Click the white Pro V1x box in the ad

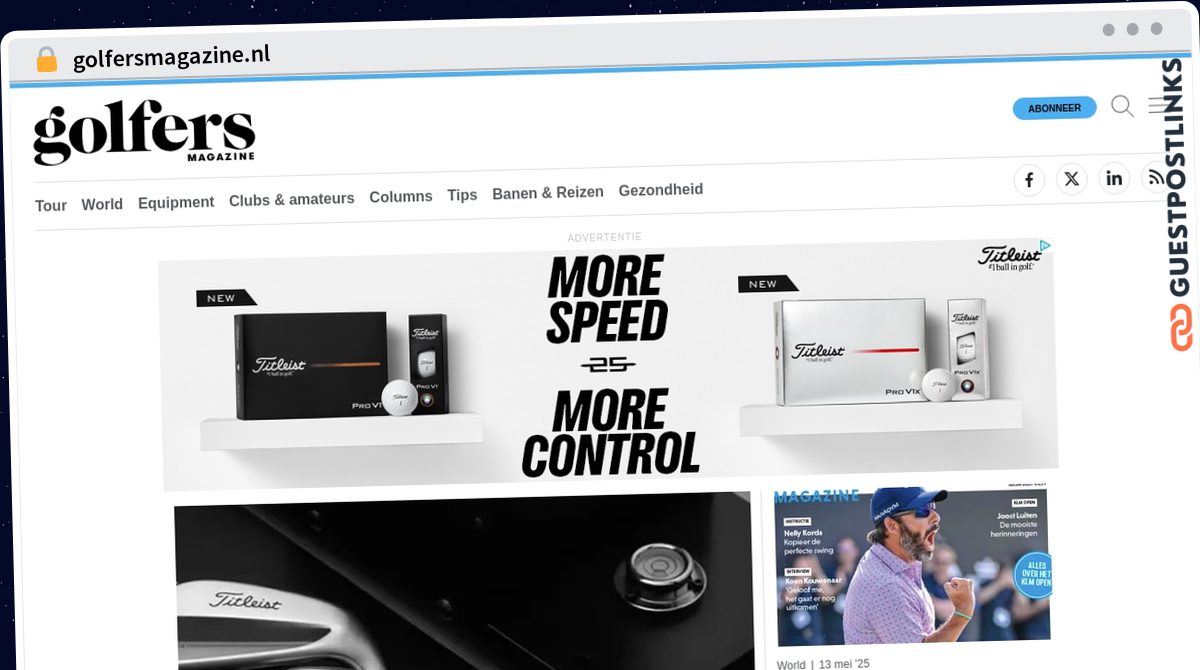[x=850, y=351]
